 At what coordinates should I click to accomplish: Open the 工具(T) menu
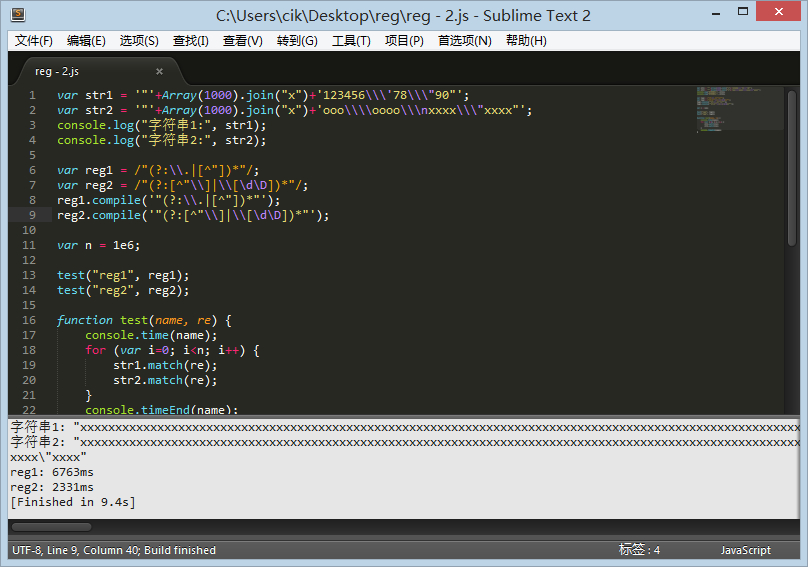pyautogui.click(x=351, y=41)
